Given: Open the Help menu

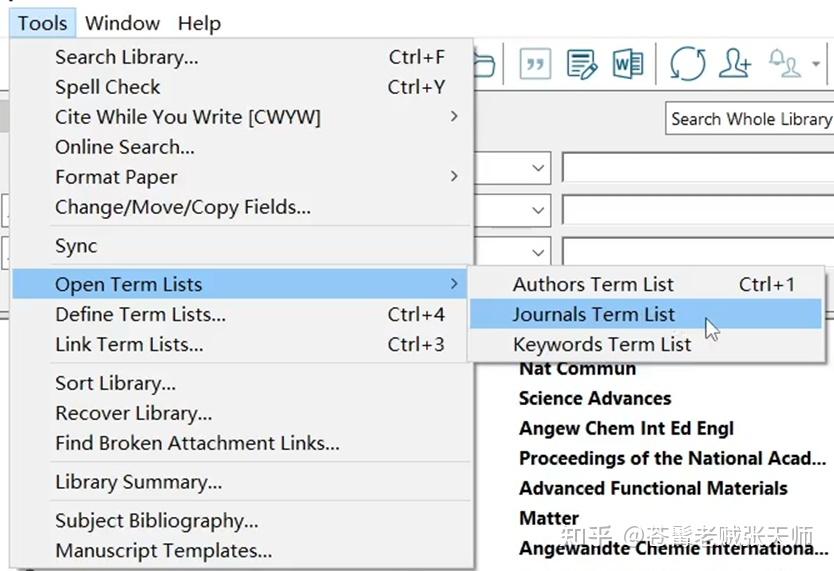Looking at the screenshot, I should pos(199,23).
